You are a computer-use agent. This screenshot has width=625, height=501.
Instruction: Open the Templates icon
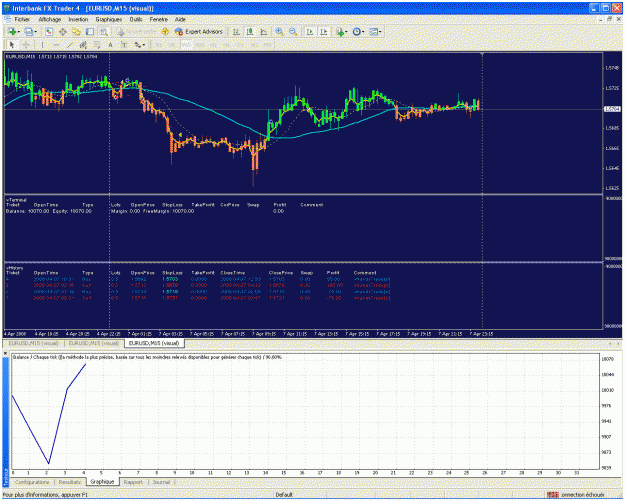pos(373,31)
